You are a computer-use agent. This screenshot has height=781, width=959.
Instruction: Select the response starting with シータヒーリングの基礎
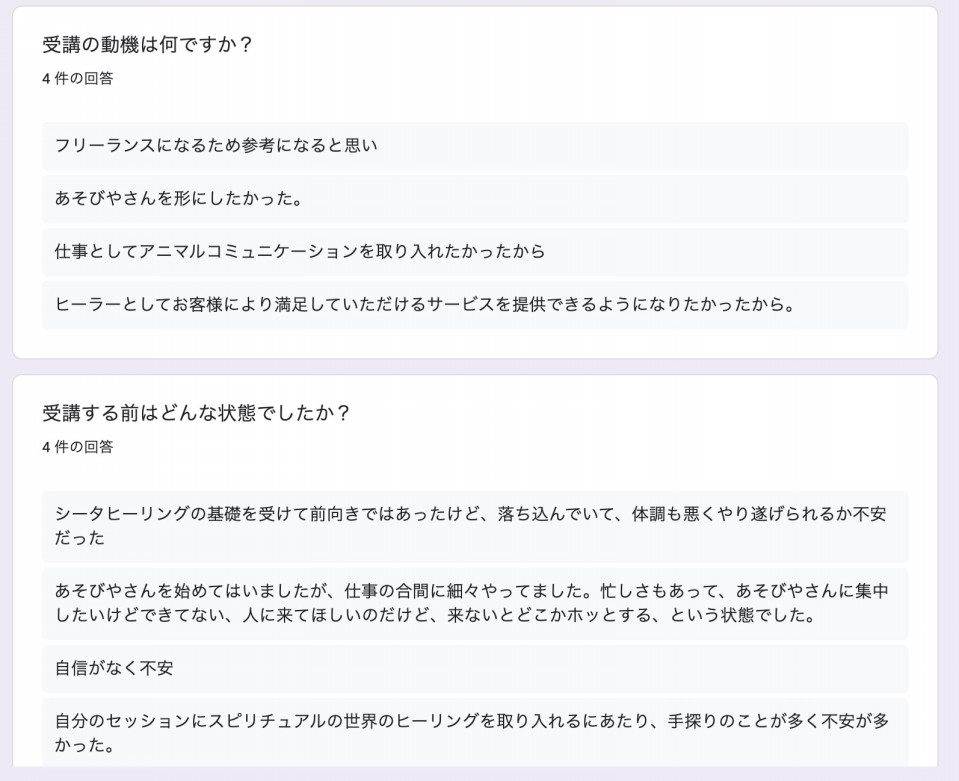[x=475, y=526]
